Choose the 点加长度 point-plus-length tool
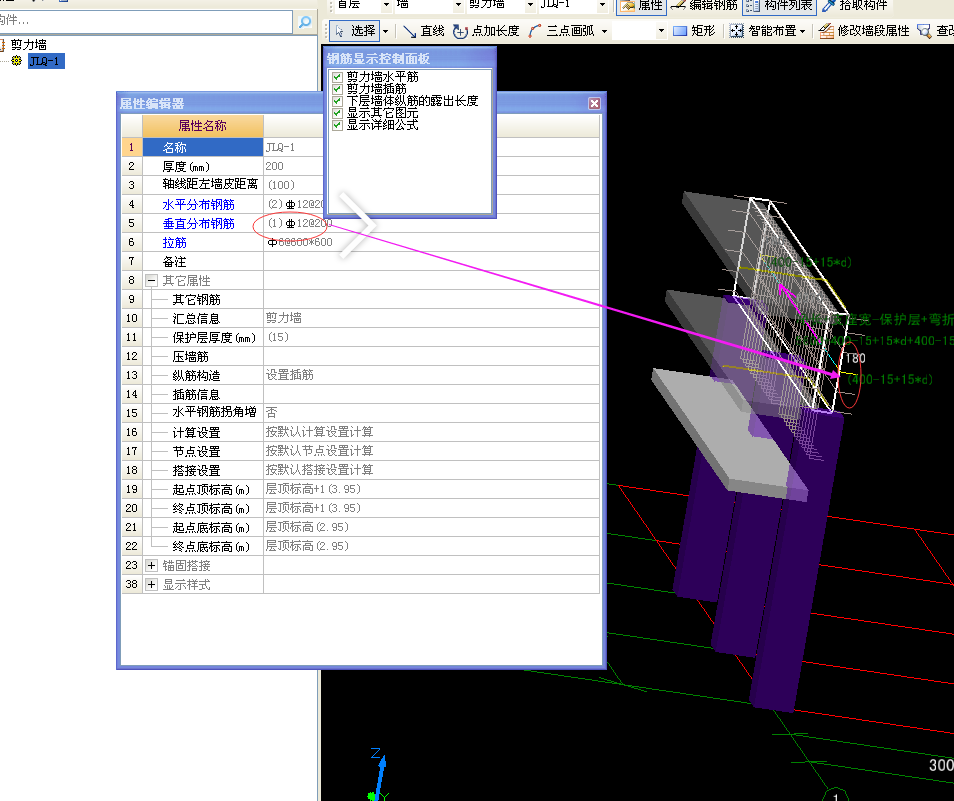The height and width of the screenshot is (801, 954). tap(486, 31)
